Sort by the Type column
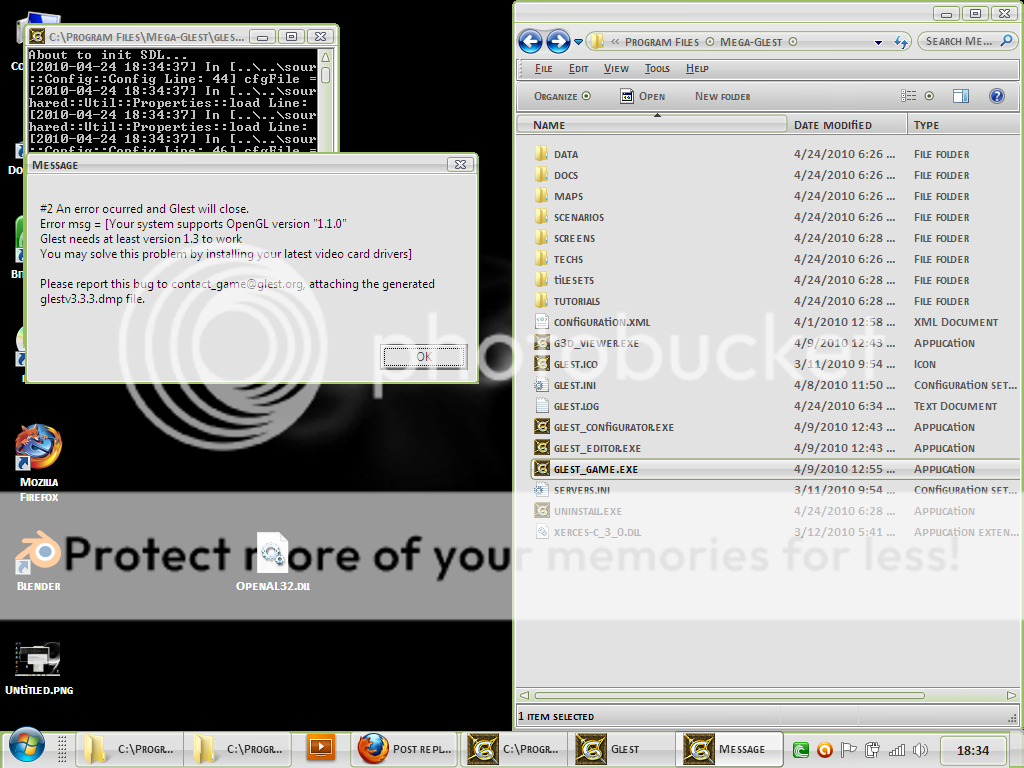 pos(963,125)
